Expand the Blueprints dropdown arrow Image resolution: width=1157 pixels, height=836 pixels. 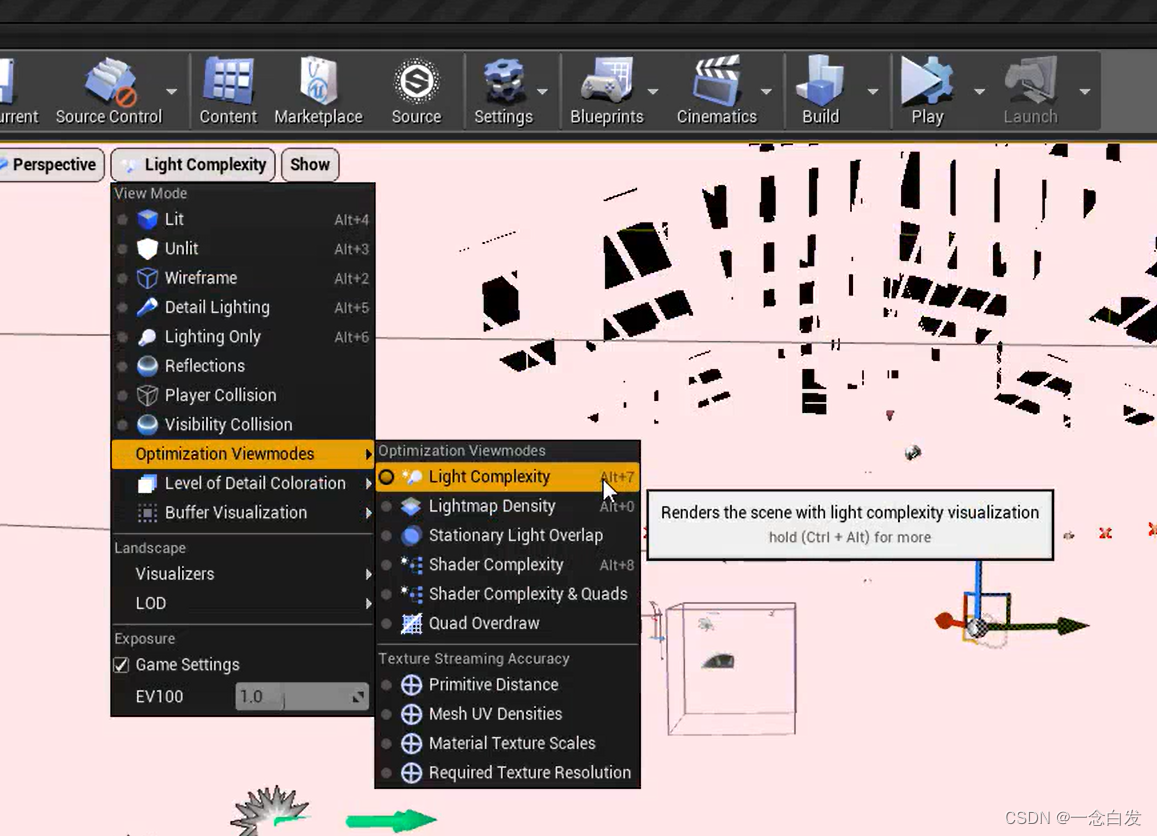point(653,91)
